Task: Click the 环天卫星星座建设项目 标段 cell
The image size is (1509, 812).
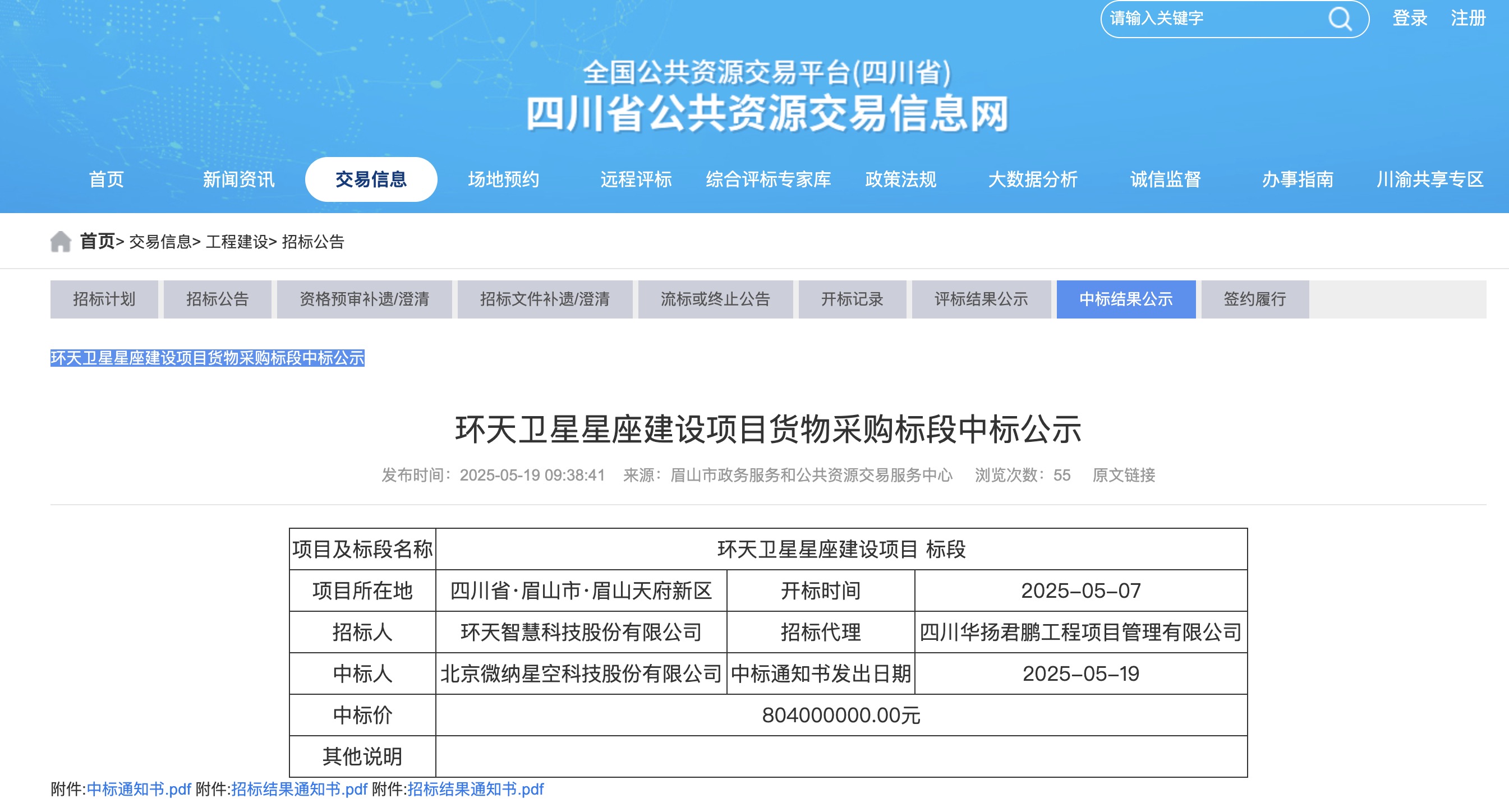Action: 841,549
